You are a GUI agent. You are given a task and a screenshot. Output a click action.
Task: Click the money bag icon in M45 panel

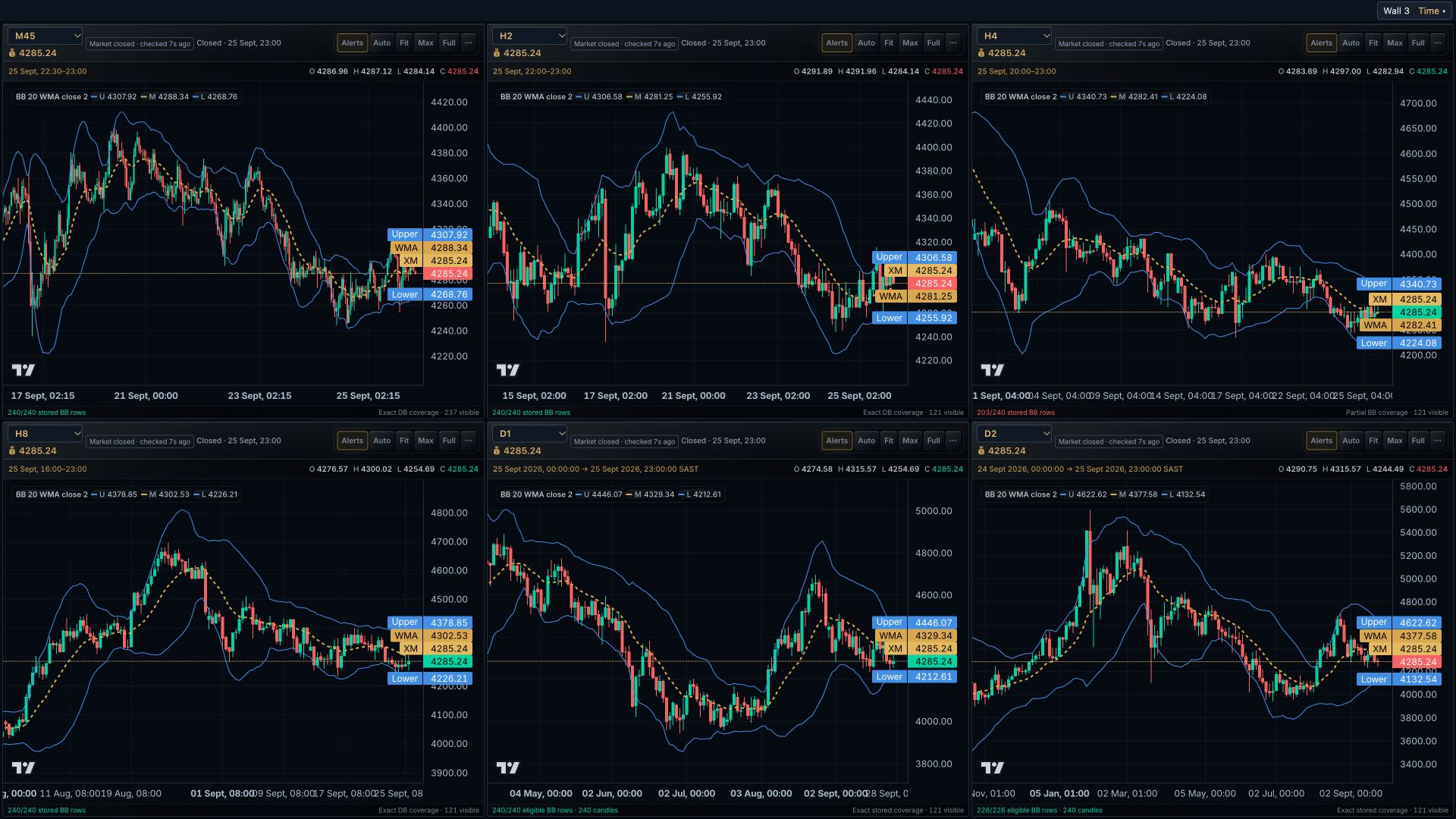[x=12, y=53]
